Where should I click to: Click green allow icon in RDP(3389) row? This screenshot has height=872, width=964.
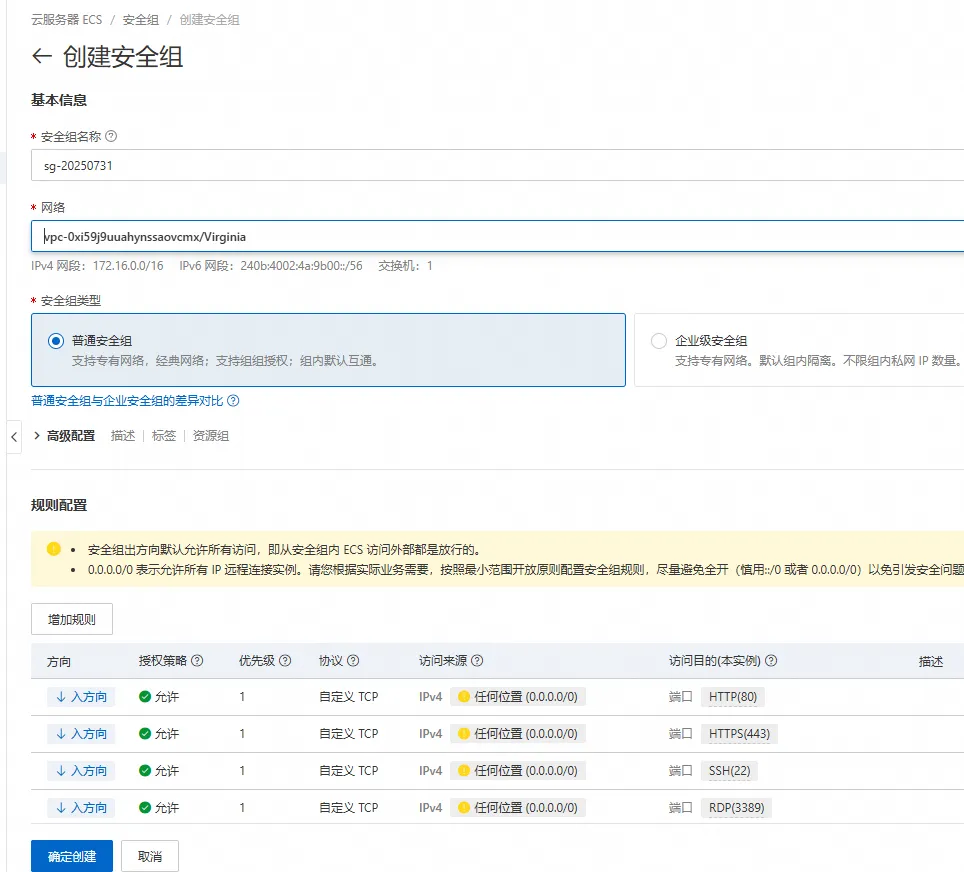[x=145, y=807]
